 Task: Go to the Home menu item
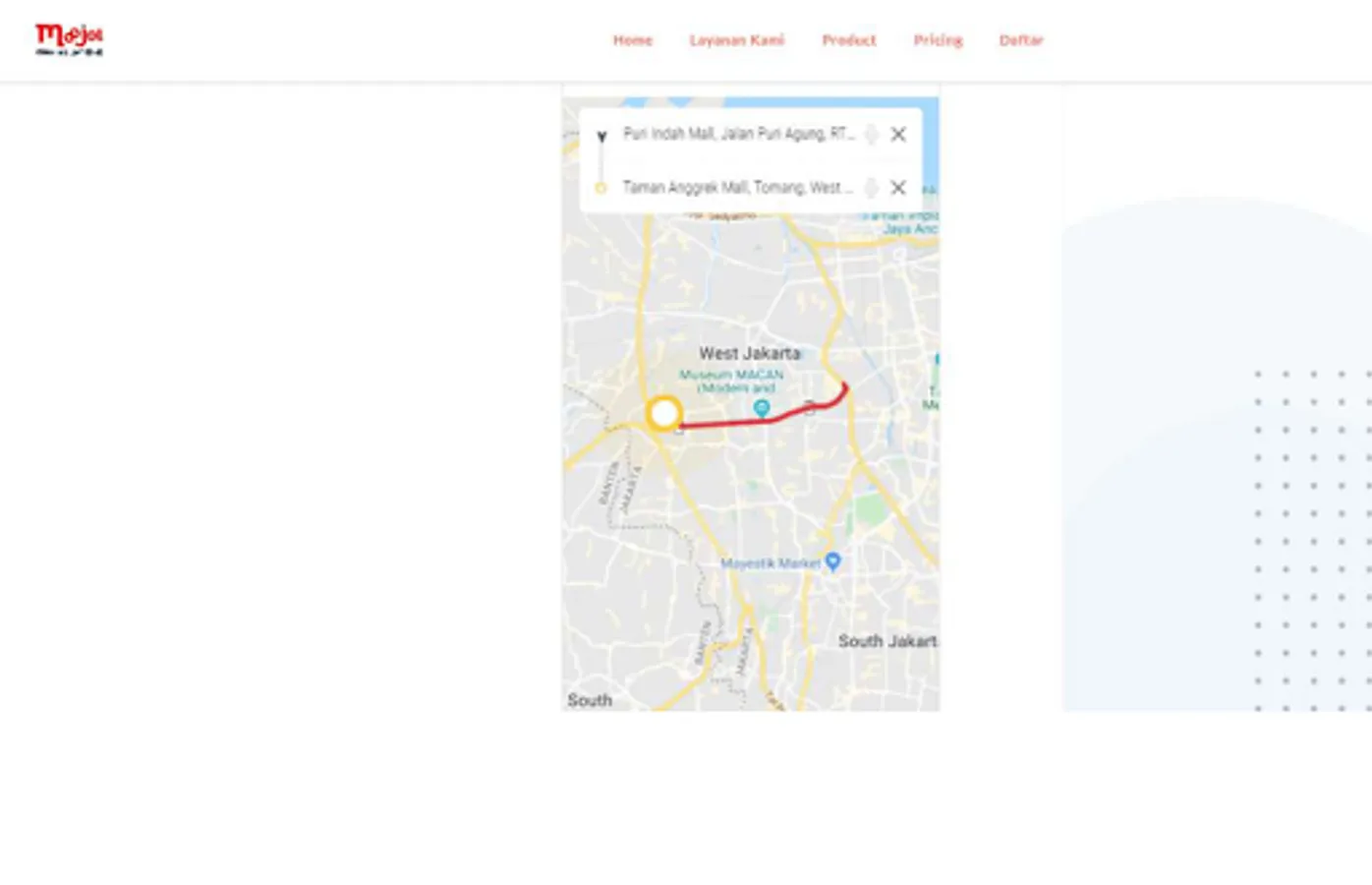[x=633, y=40]
